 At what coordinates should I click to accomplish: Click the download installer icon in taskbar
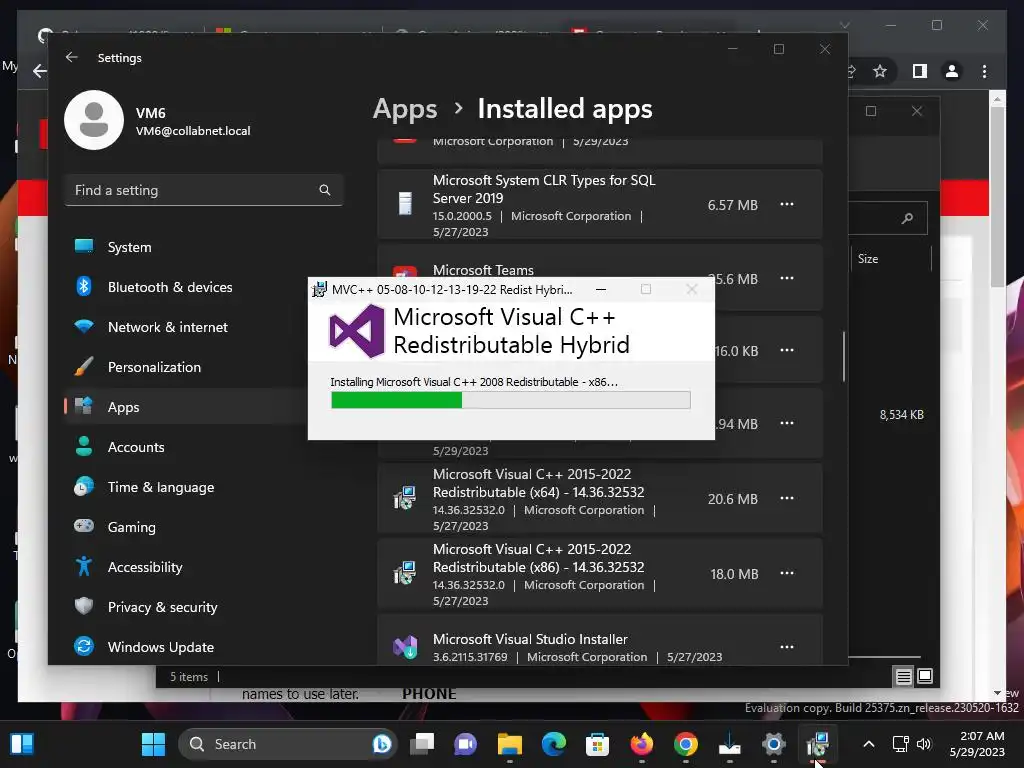(729, 744)
